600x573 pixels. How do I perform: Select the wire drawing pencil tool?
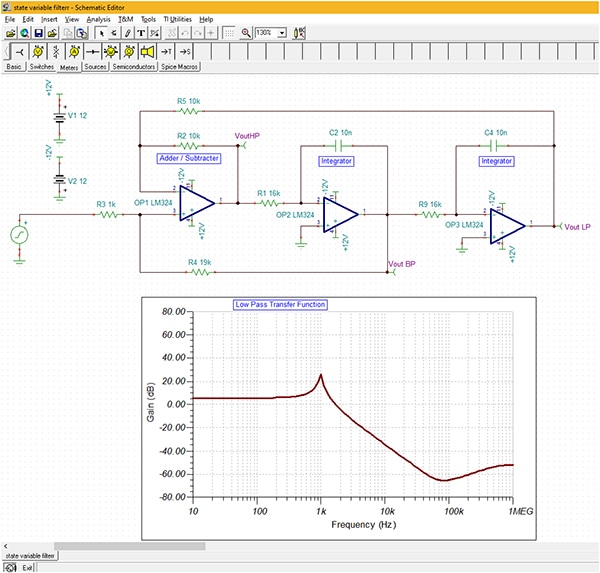pos(128,33)
